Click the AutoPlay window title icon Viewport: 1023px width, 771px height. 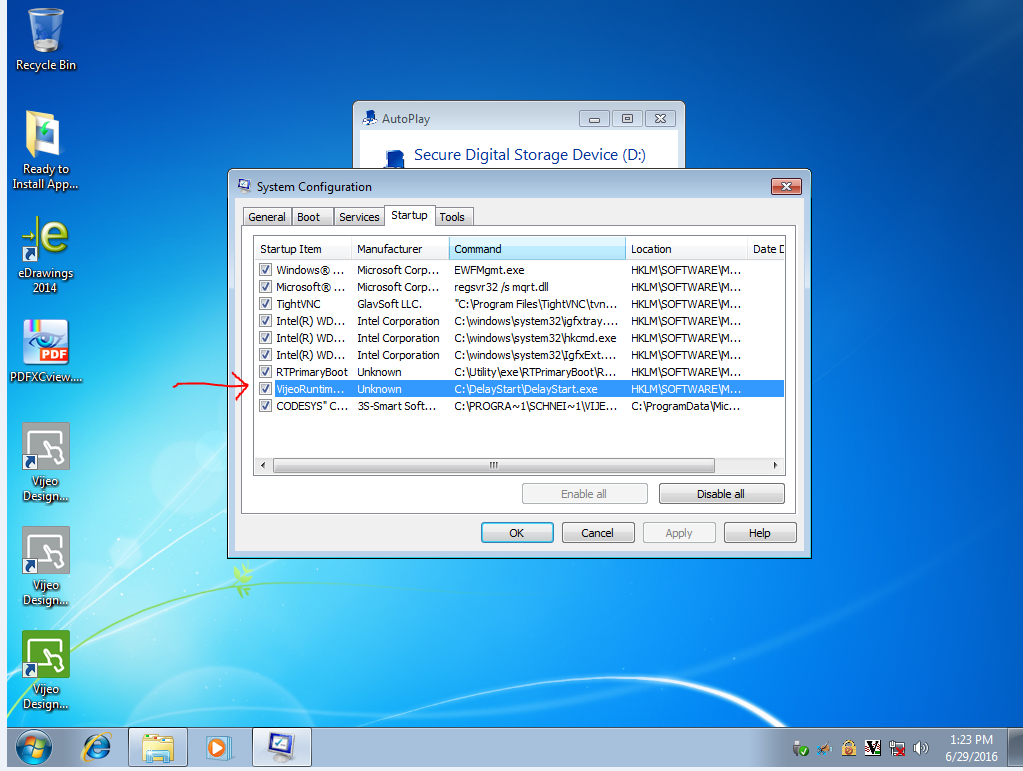click(370, 118)
